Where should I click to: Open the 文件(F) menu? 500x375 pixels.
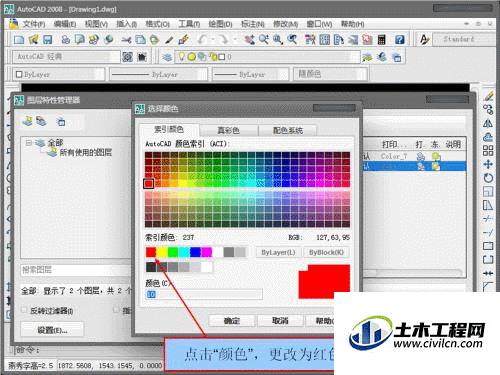33,24
